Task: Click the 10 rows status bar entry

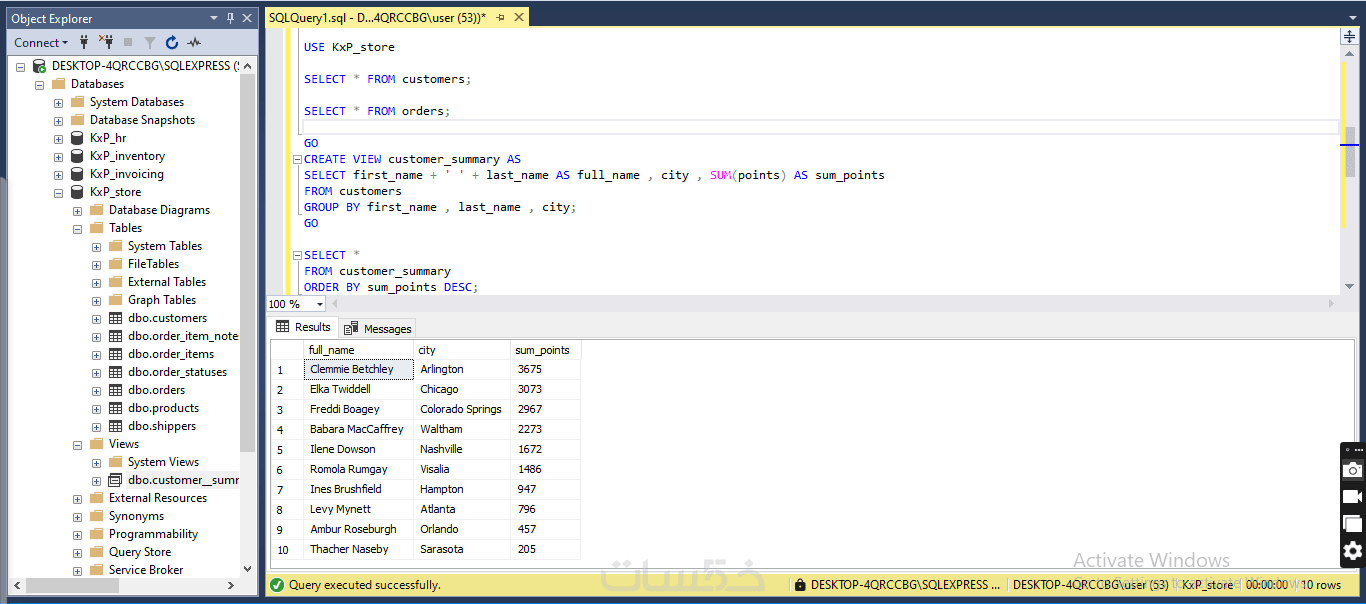Action: pyautogui.click(x=1321, y=585)
